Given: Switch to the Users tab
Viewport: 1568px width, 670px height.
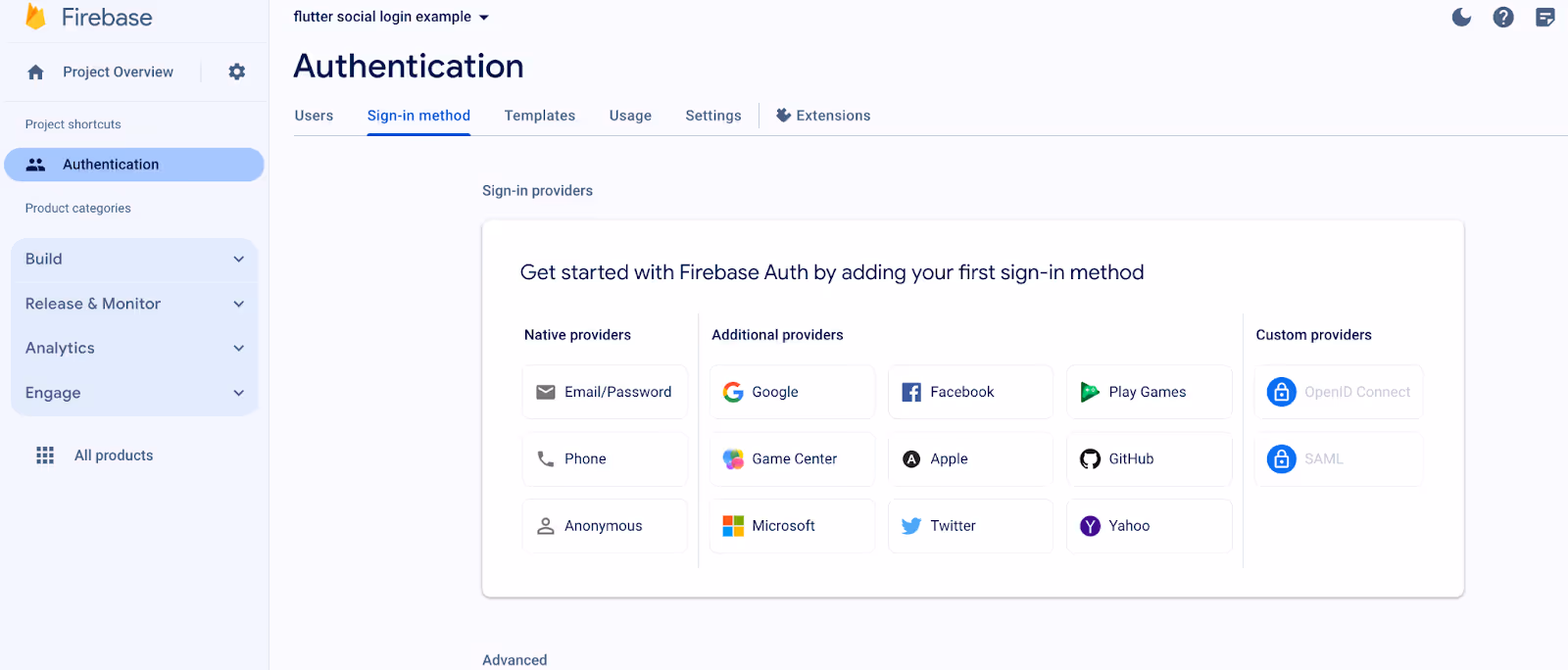Looking at the screenshot, I should click(x=314, y=116).
